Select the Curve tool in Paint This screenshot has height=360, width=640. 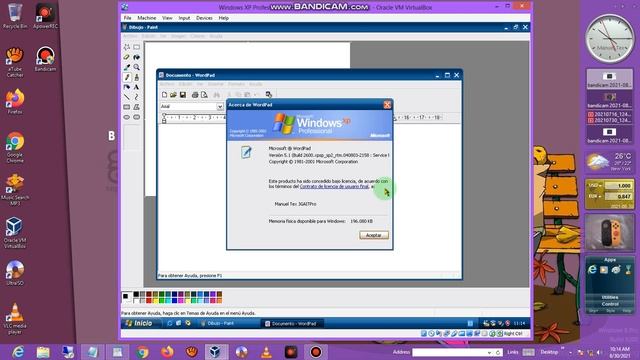coord(136,97)
